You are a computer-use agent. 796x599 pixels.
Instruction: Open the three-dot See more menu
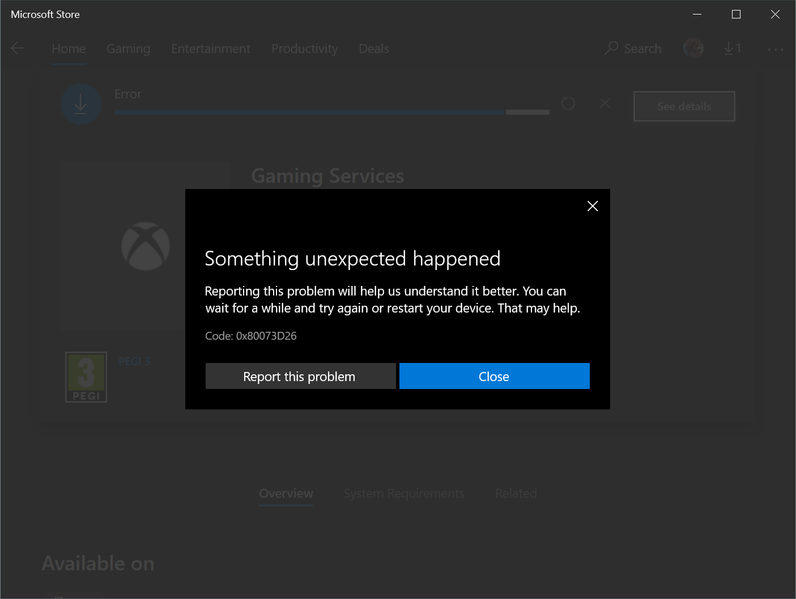tap(776, 48)
